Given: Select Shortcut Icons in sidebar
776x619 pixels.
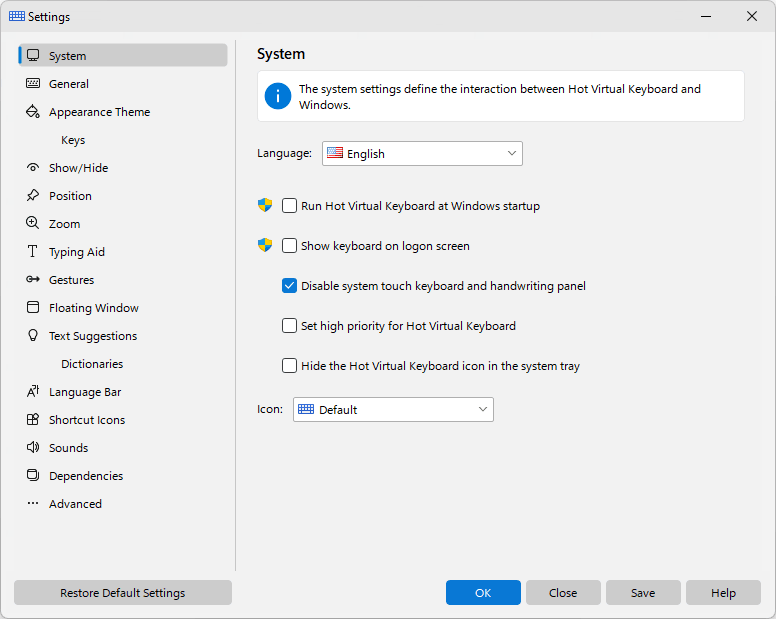Looking at the screenshot, I should tap(123, 420).
